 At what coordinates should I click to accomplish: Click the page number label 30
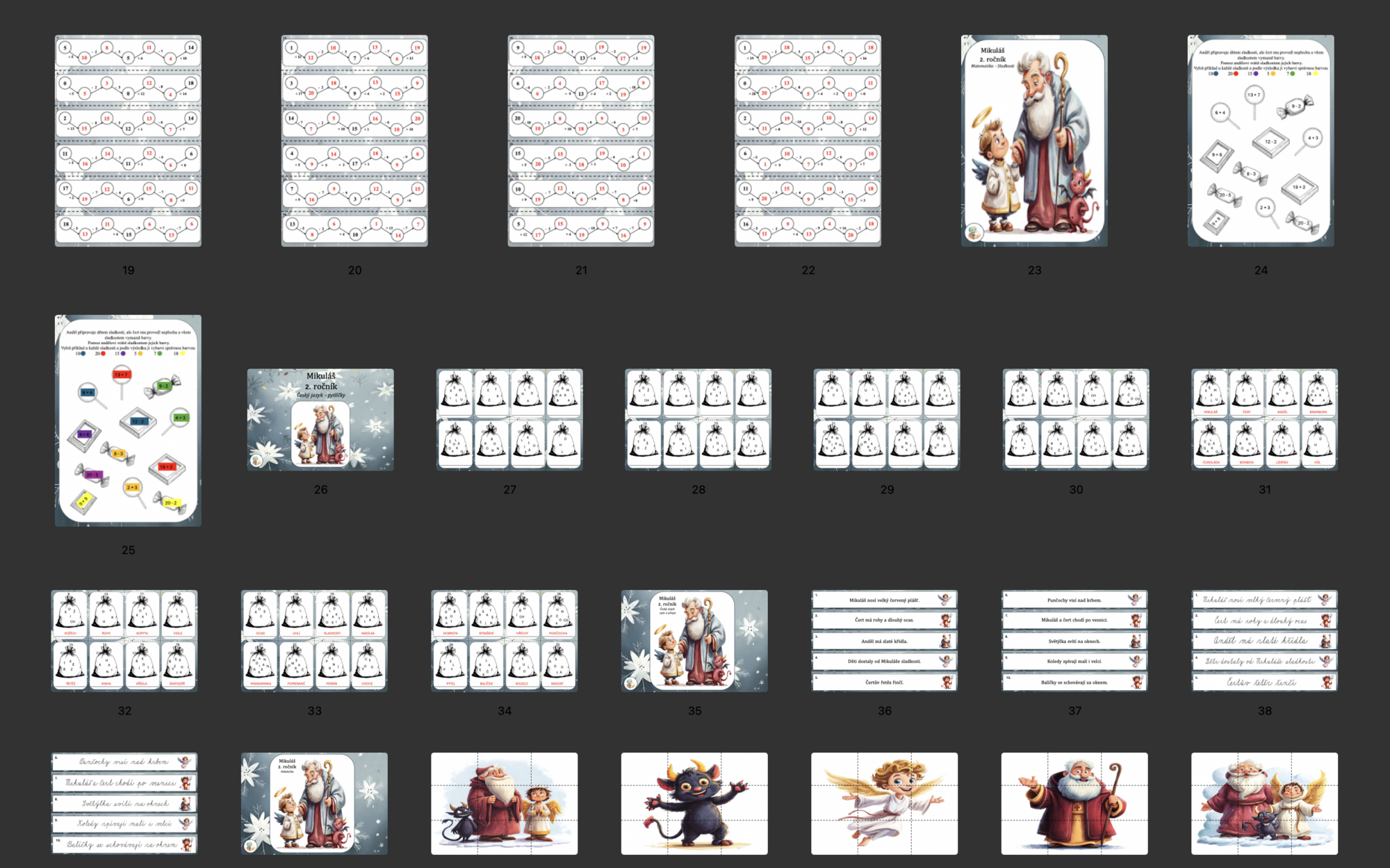(1076, 490)
